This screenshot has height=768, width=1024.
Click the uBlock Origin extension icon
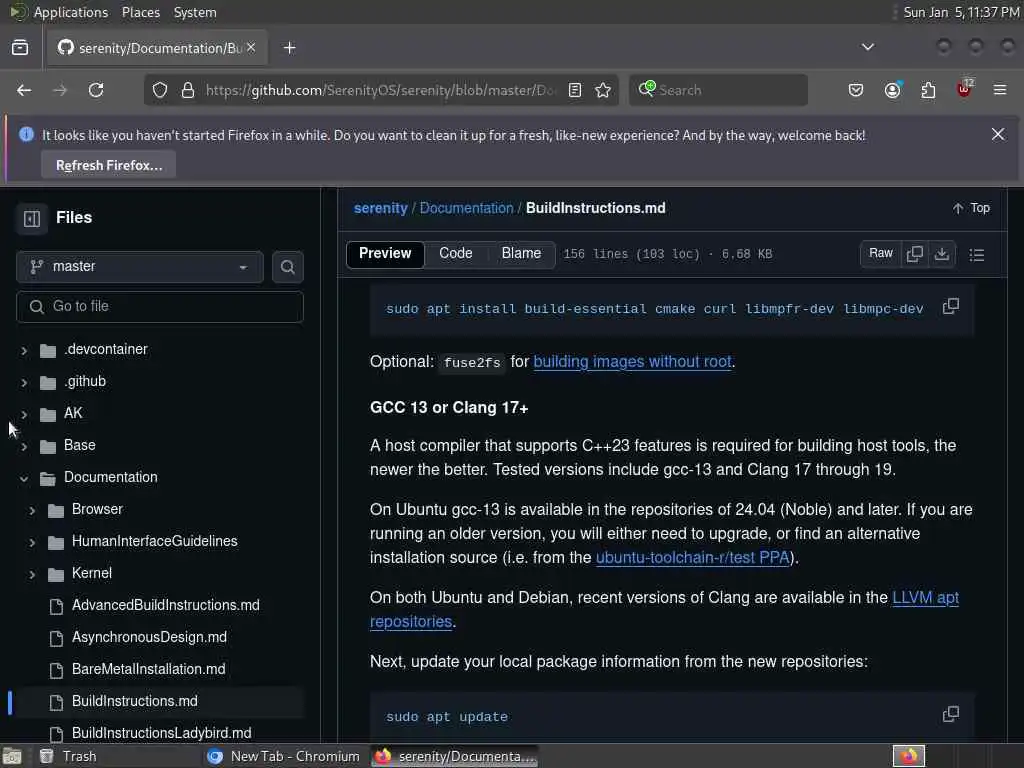pyautogui.click(x=964, y=89)
